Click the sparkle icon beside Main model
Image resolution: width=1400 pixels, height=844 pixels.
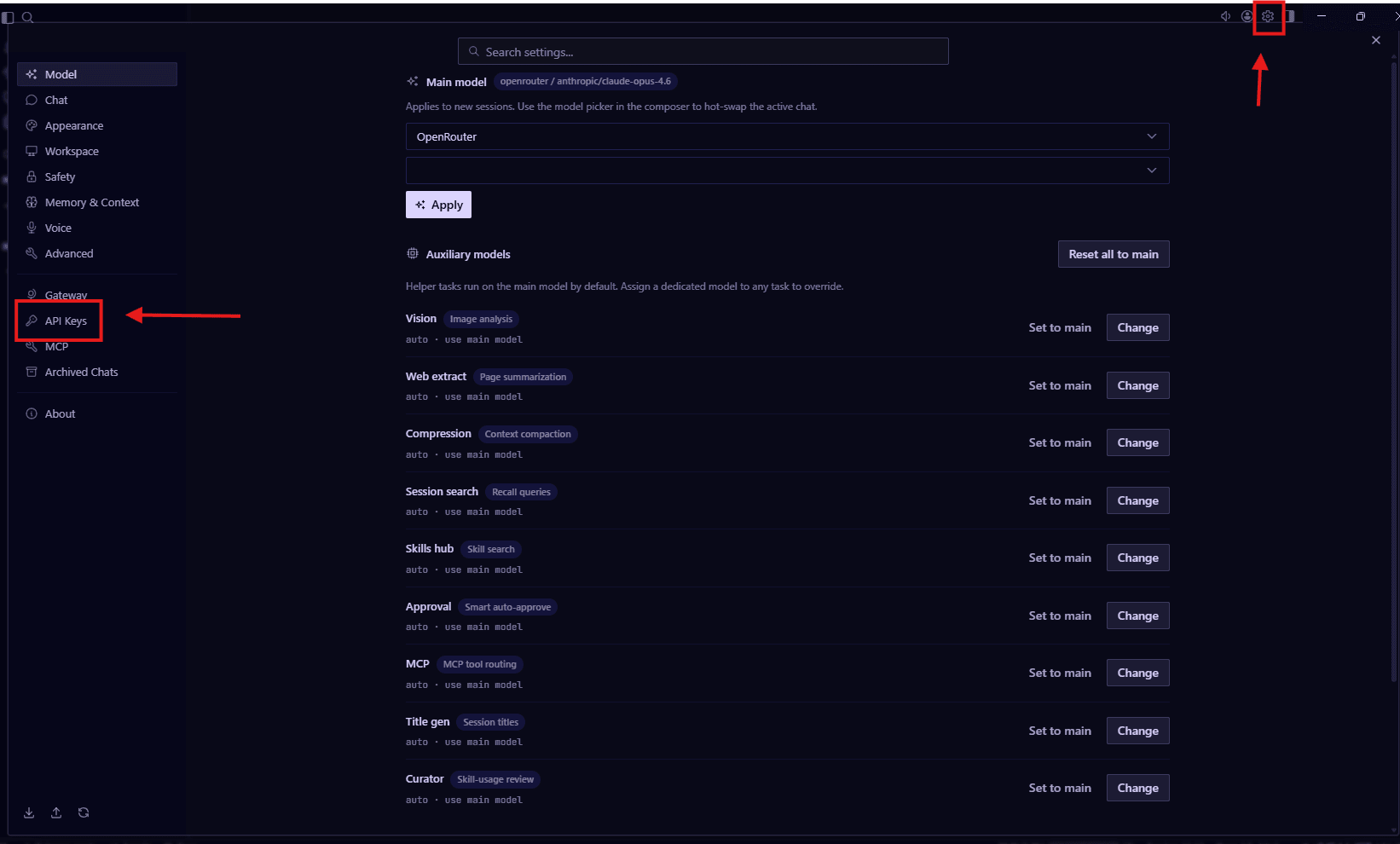click(413, 82)
